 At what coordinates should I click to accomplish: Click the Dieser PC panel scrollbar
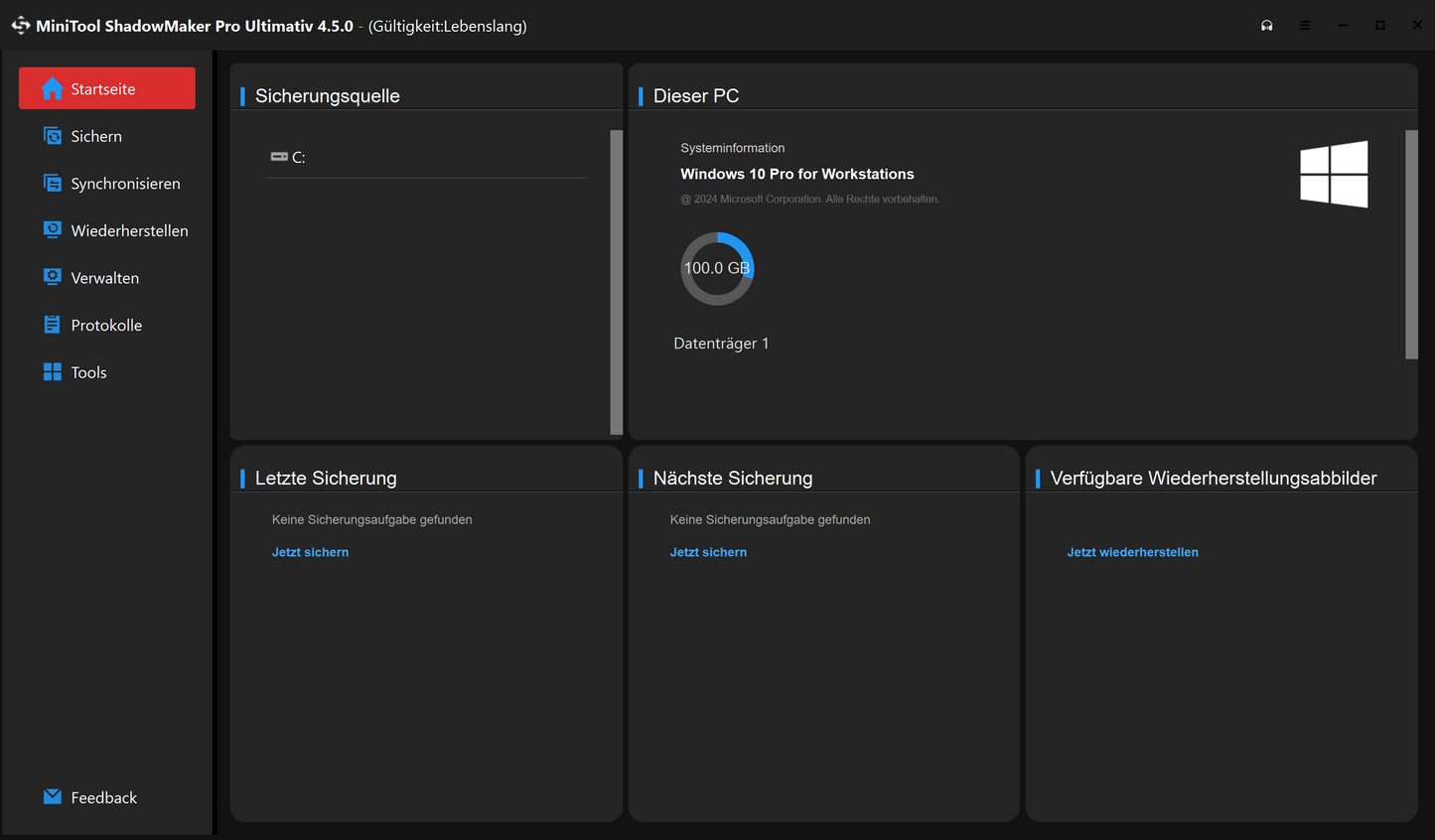click(1411, 244)
